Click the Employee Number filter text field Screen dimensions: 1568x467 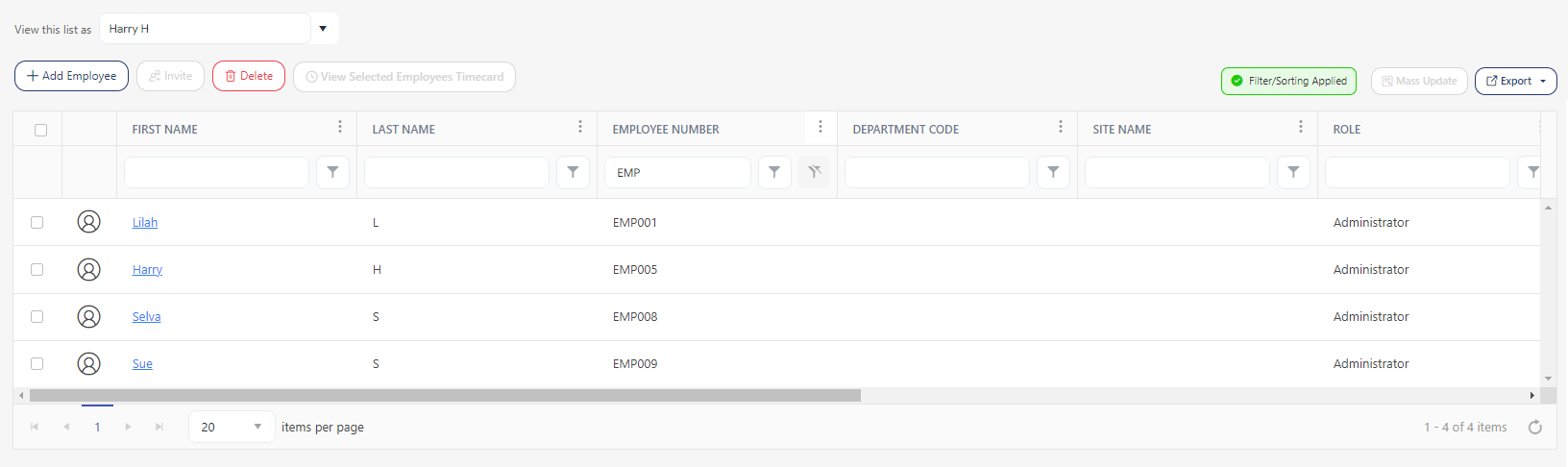pyautogui.click(x=678, y=173)
